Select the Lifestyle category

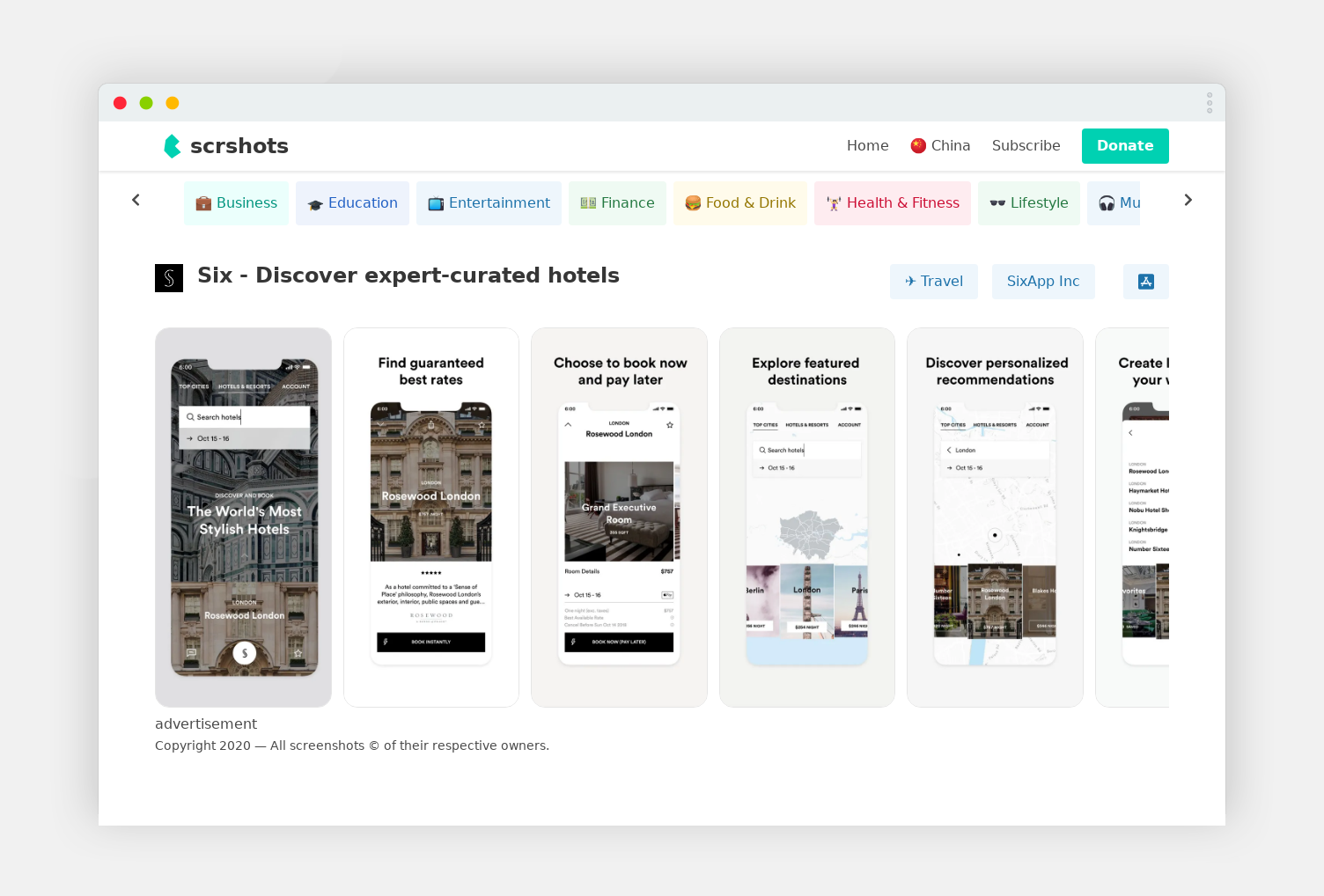point(1029,203)
